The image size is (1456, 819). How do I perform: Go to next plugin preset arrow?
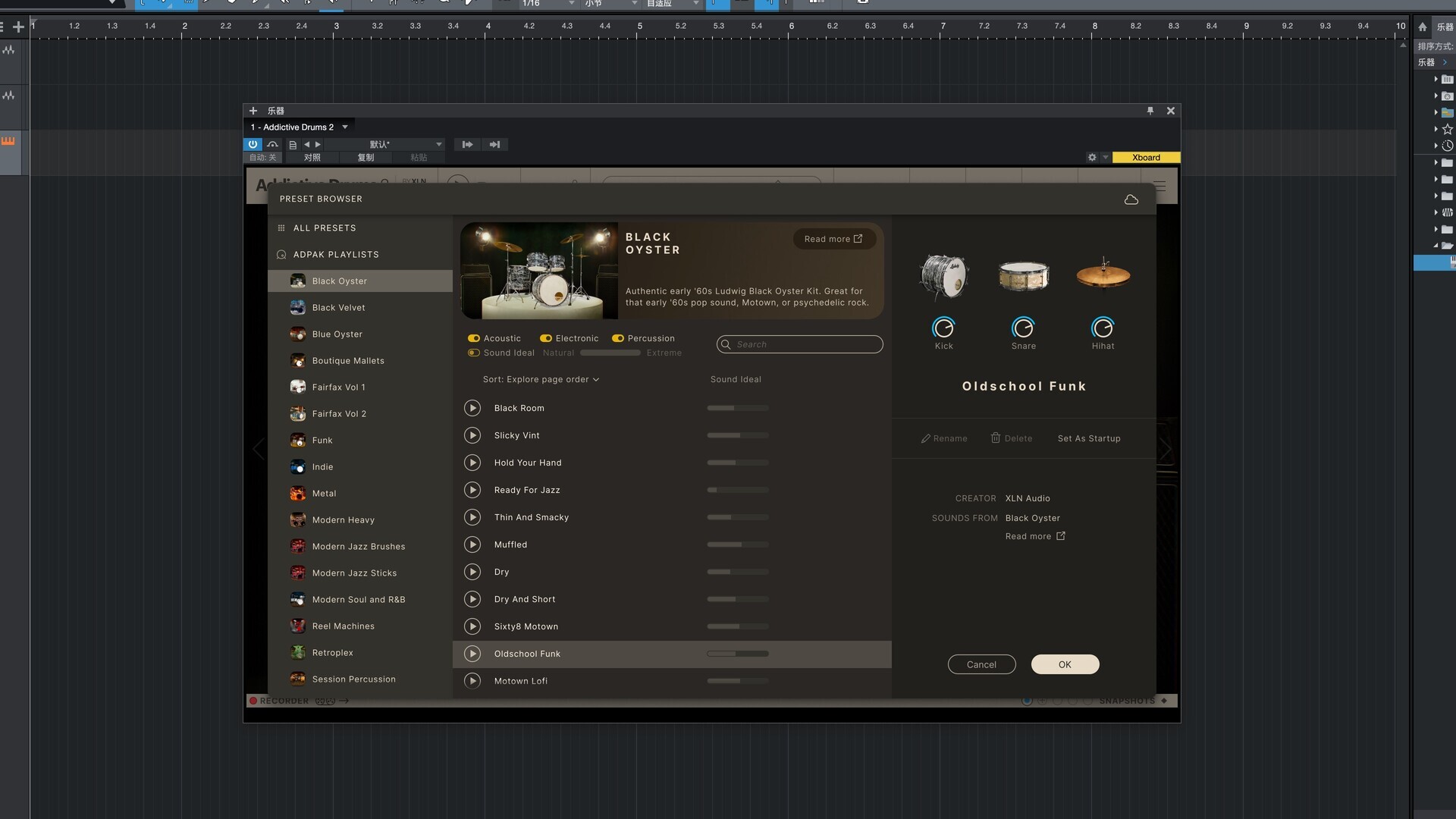(318, 144)
